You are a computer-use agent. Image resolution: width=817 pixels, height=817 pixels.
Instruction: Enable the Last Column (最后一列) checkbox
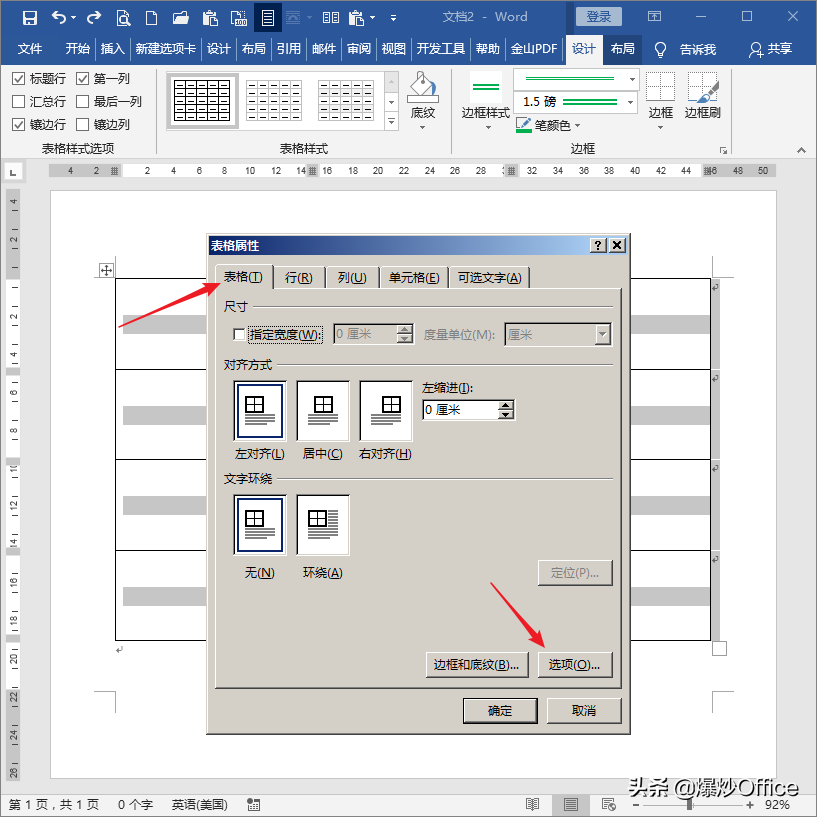[82, 102]
